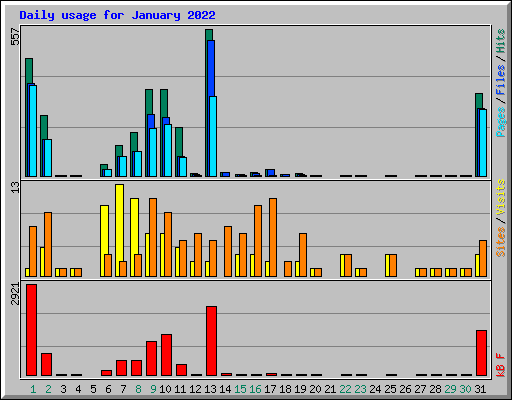Click day label 24 on the x-axis
This screenshot has width=512, height=400.
[x=375, y=389]
